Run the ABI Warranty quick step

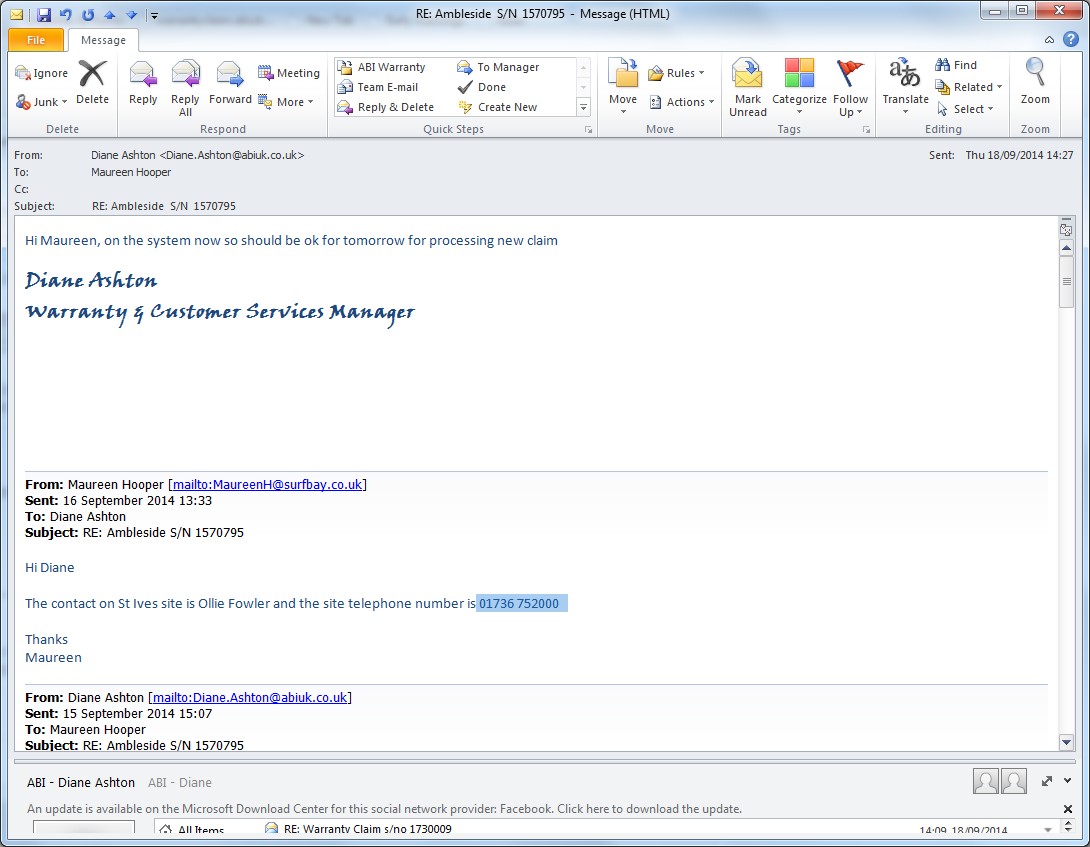(391, 67)
